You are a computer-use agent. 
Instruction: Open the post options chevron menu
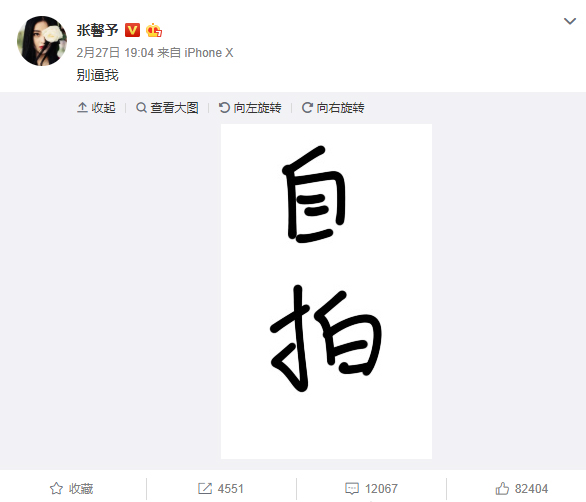click(x=570, y=21)
